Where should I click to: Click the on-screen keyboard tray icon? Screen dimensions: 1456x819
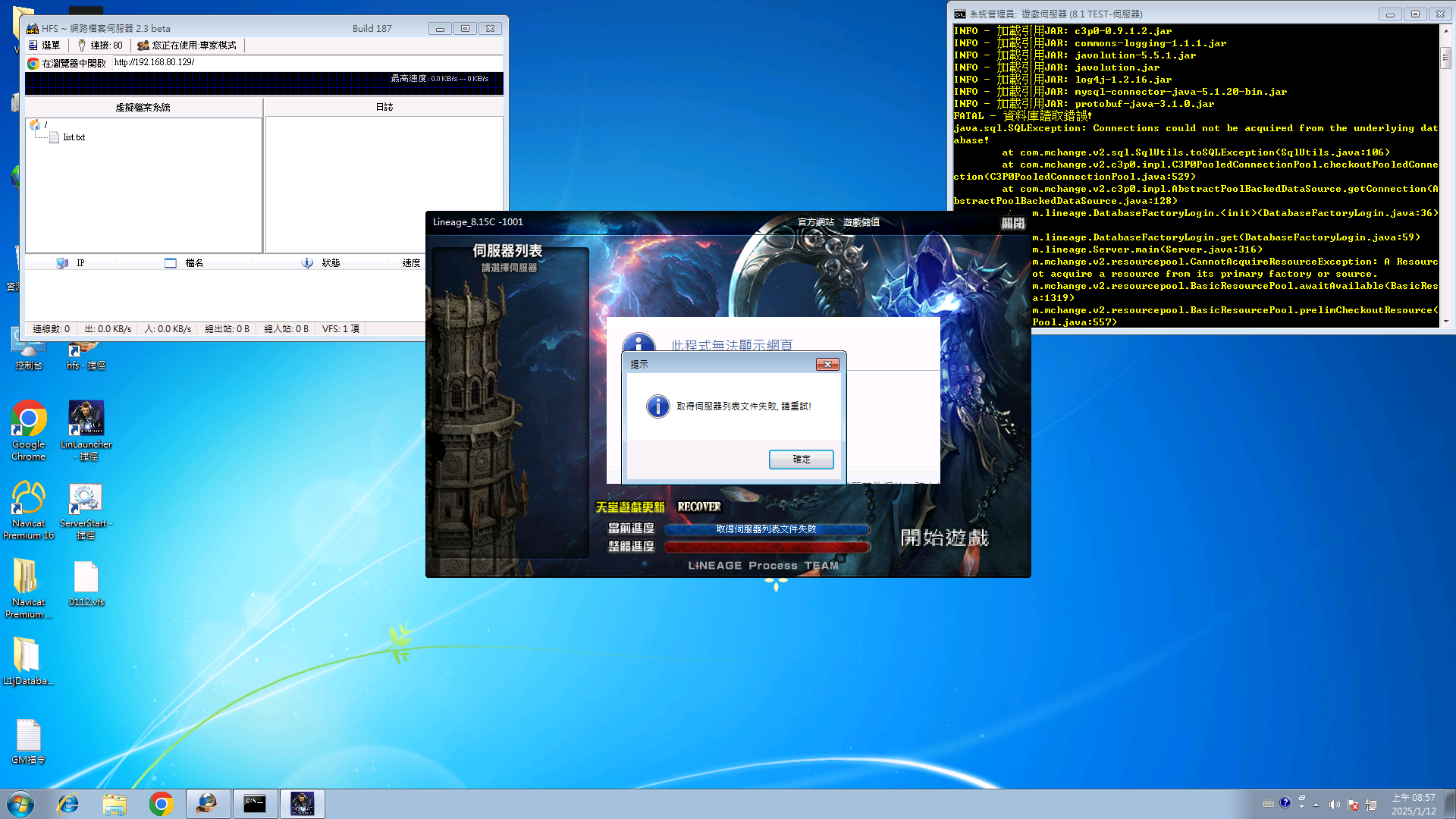point(1268,804)
